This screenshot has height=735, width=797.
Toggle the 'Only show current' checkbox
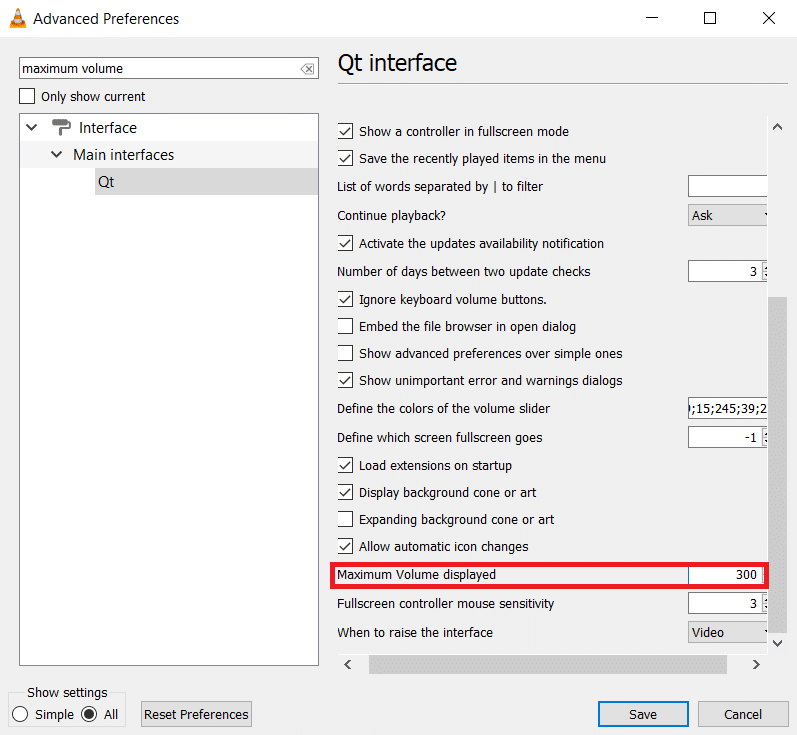point(28,97)
